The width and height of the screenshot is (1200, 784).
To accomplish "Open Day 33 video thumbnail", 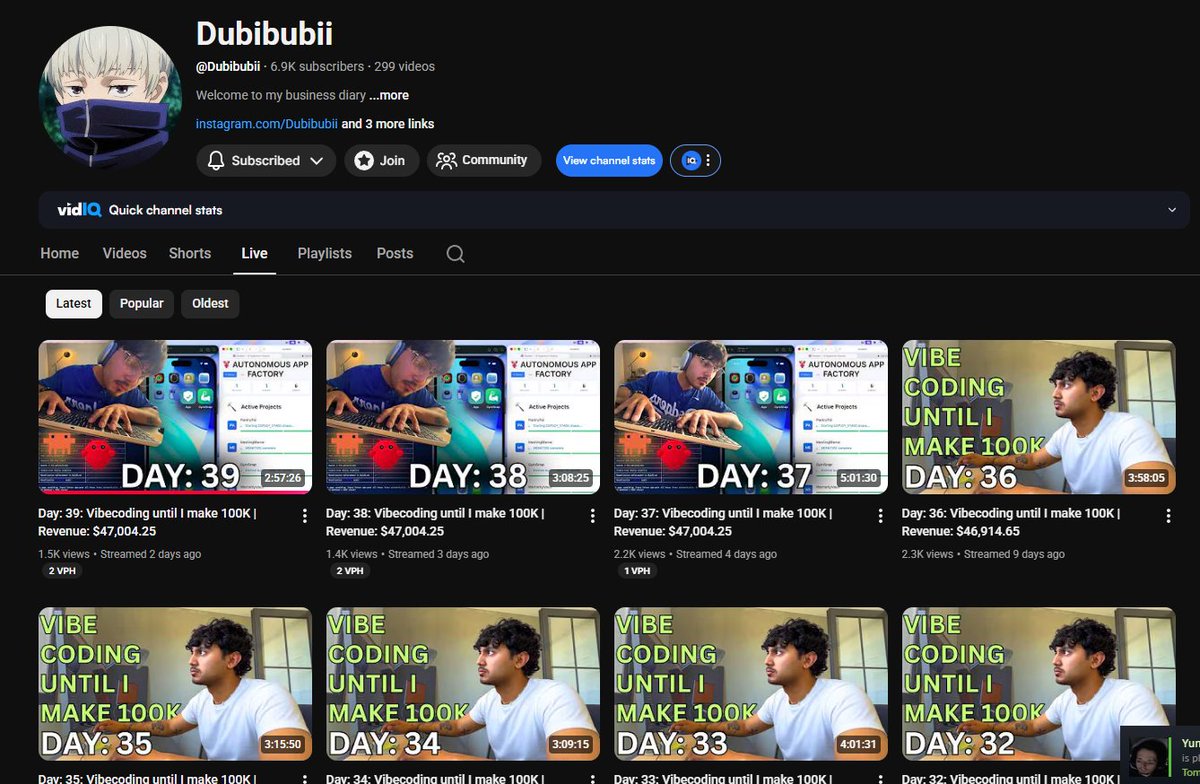I will [x=751, y=684].
